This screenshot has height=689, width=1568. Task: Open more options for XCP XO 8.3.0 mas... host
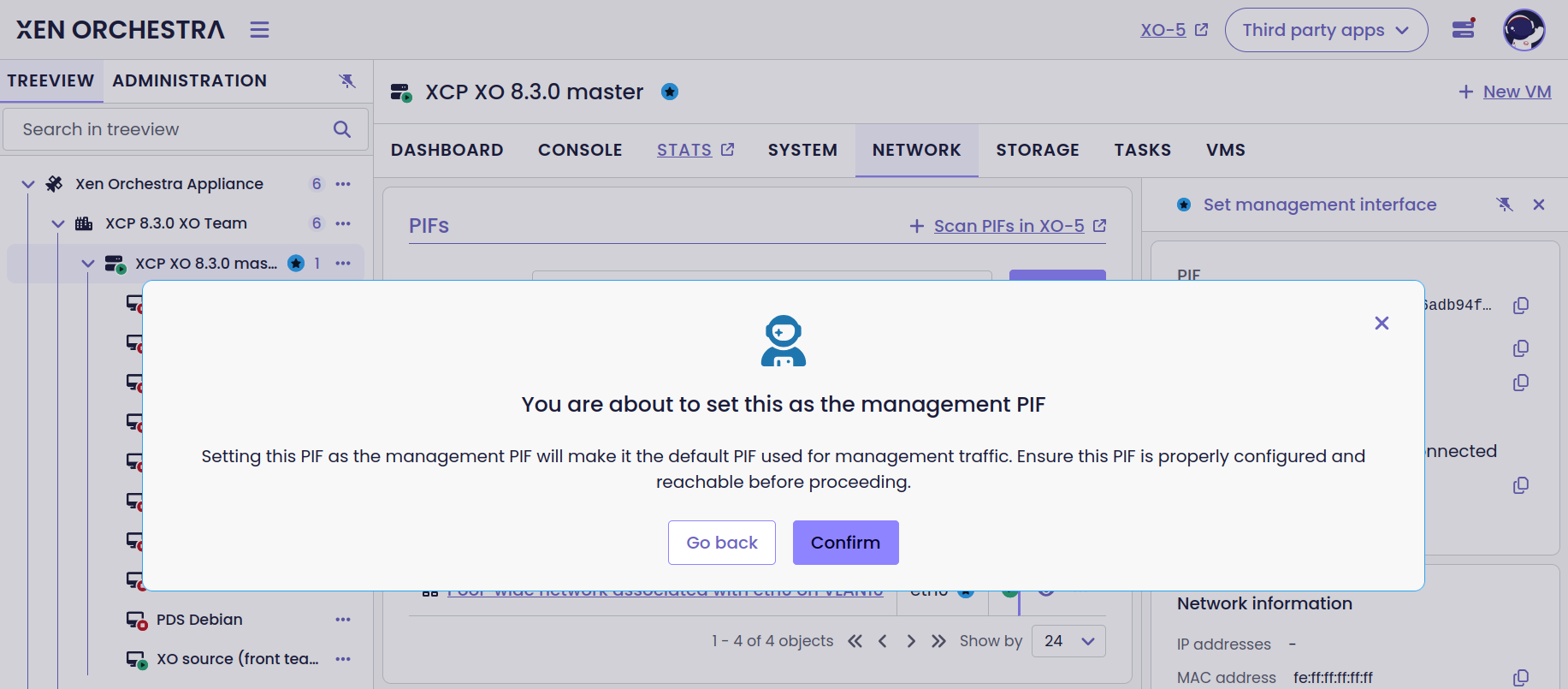(x=343, y=264)
